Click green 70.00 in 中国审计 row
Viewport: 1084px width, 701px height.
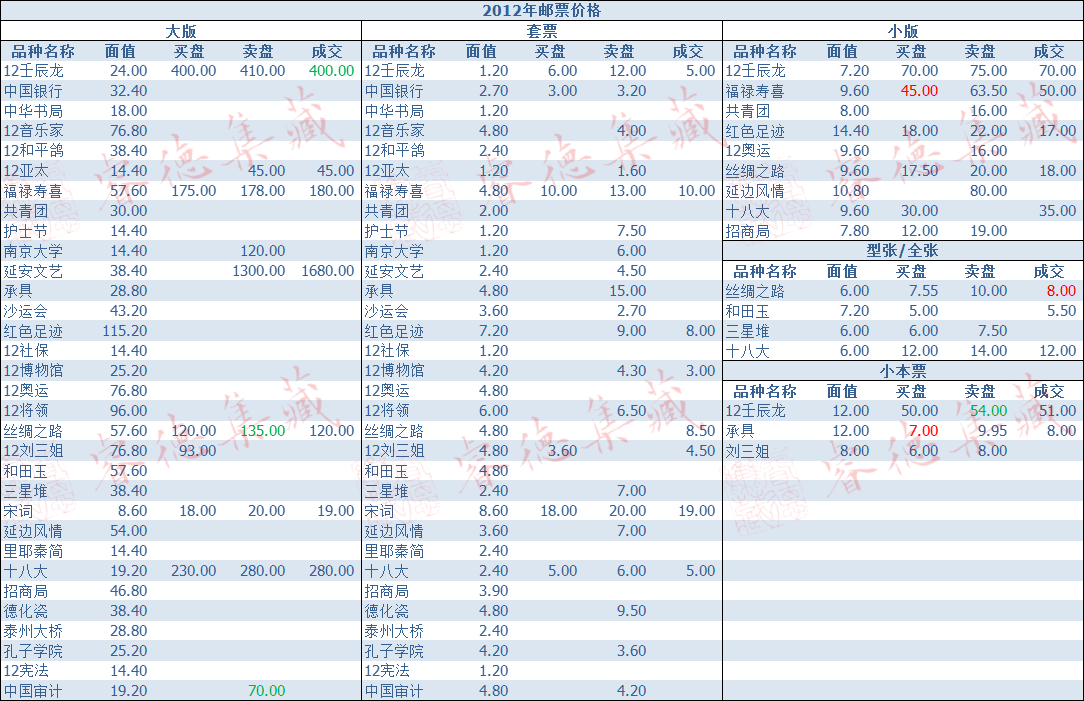[267, 691]
